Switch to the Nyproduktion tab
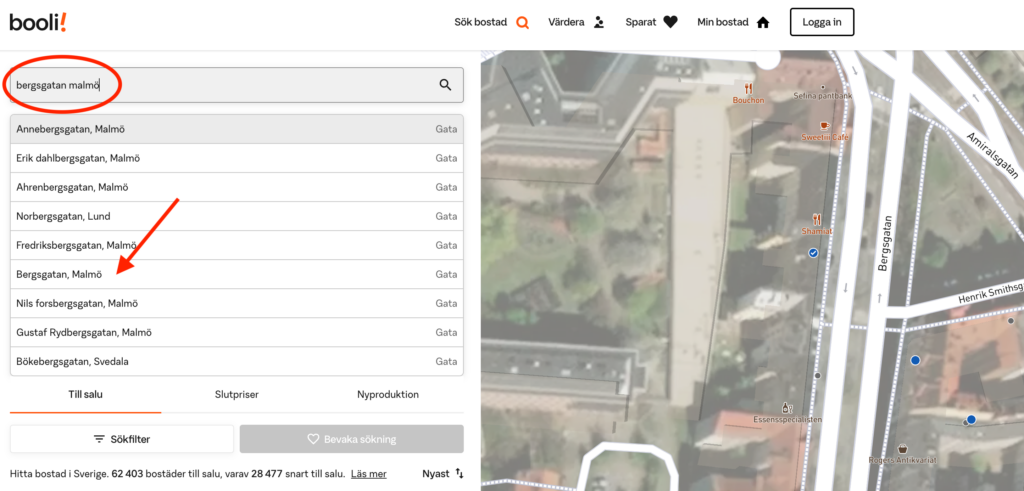This screenshot has width=1024, height=491. (388, 395)
